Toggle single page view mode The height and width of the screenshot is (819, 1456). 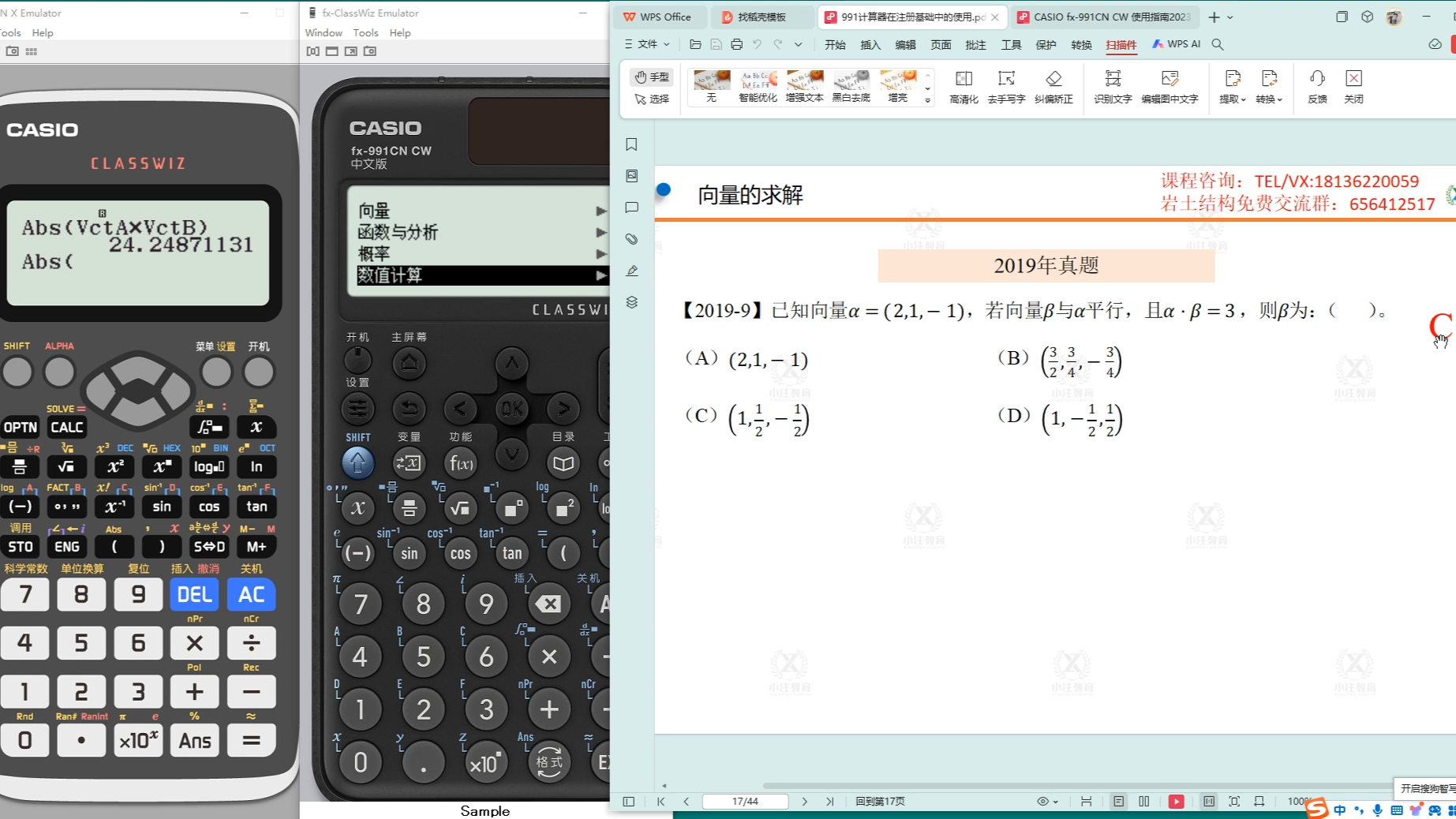[1118, 801]
